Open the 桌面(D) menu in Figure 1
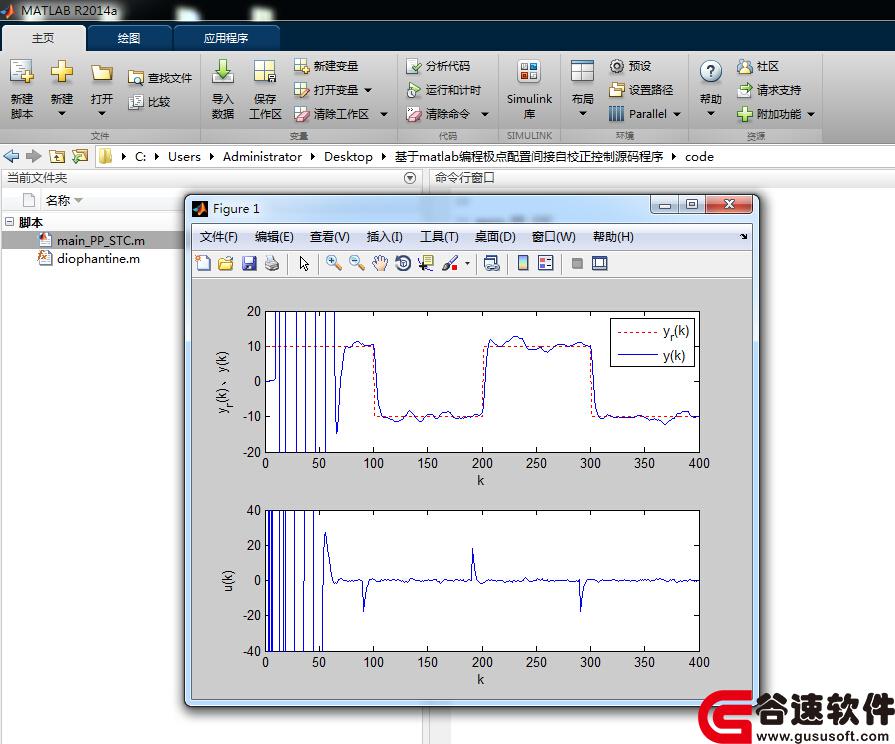Screen dimensions: 895x744 495,236
